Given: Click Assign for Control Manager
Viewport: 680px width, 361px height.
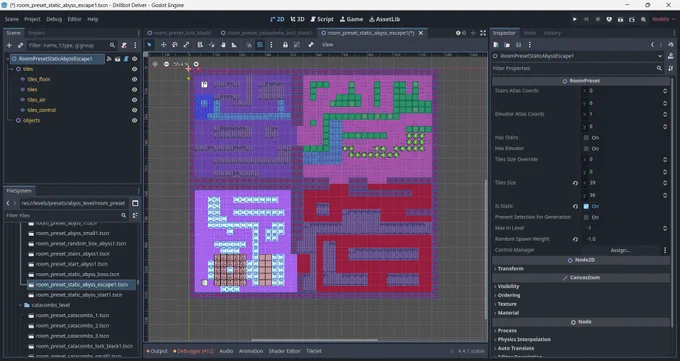Looking at the screenshot, I should [620, 250].
